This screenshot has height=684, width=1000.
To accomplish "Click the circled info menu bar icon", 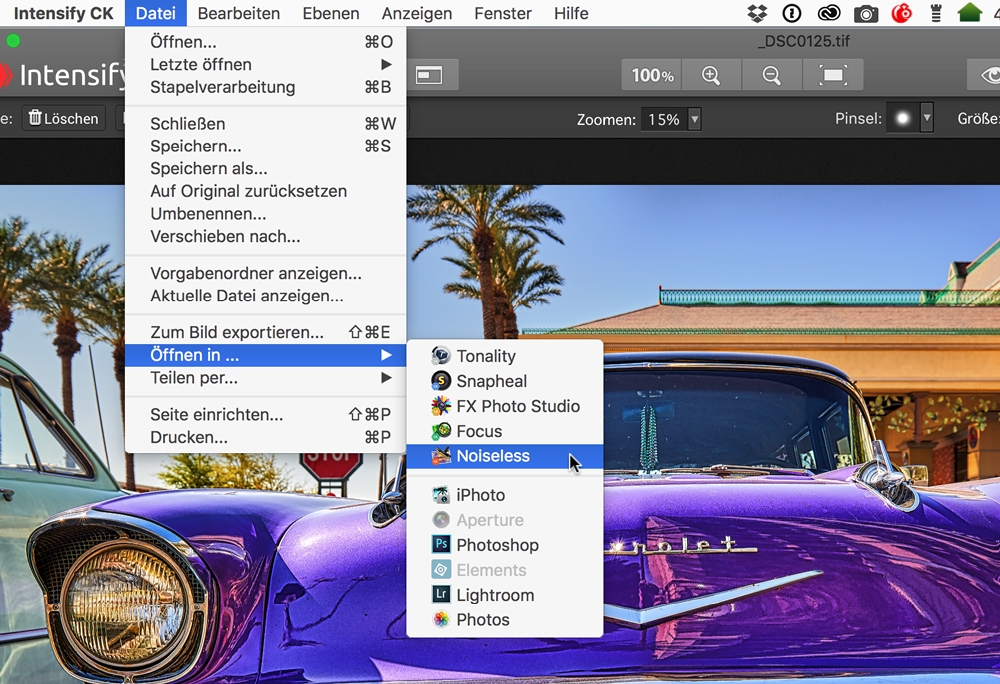I will click(792, 13).
